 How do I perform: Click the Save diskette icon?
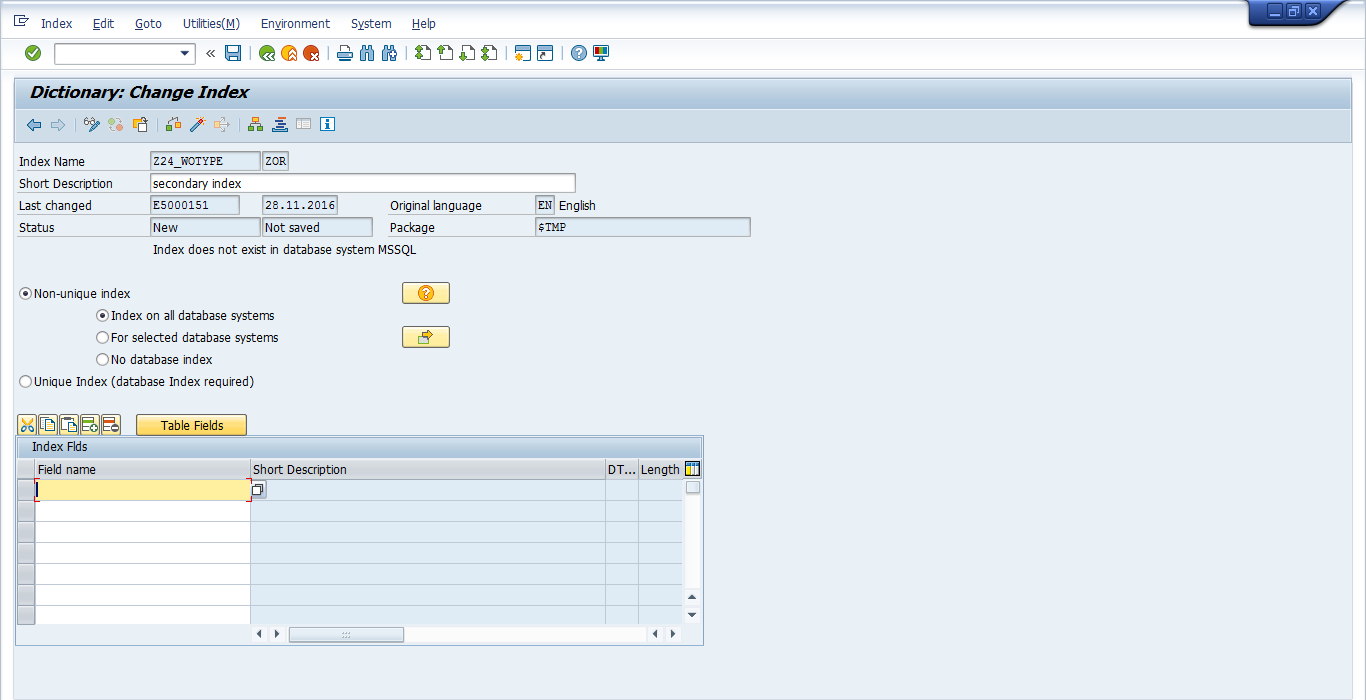(233, 53)
